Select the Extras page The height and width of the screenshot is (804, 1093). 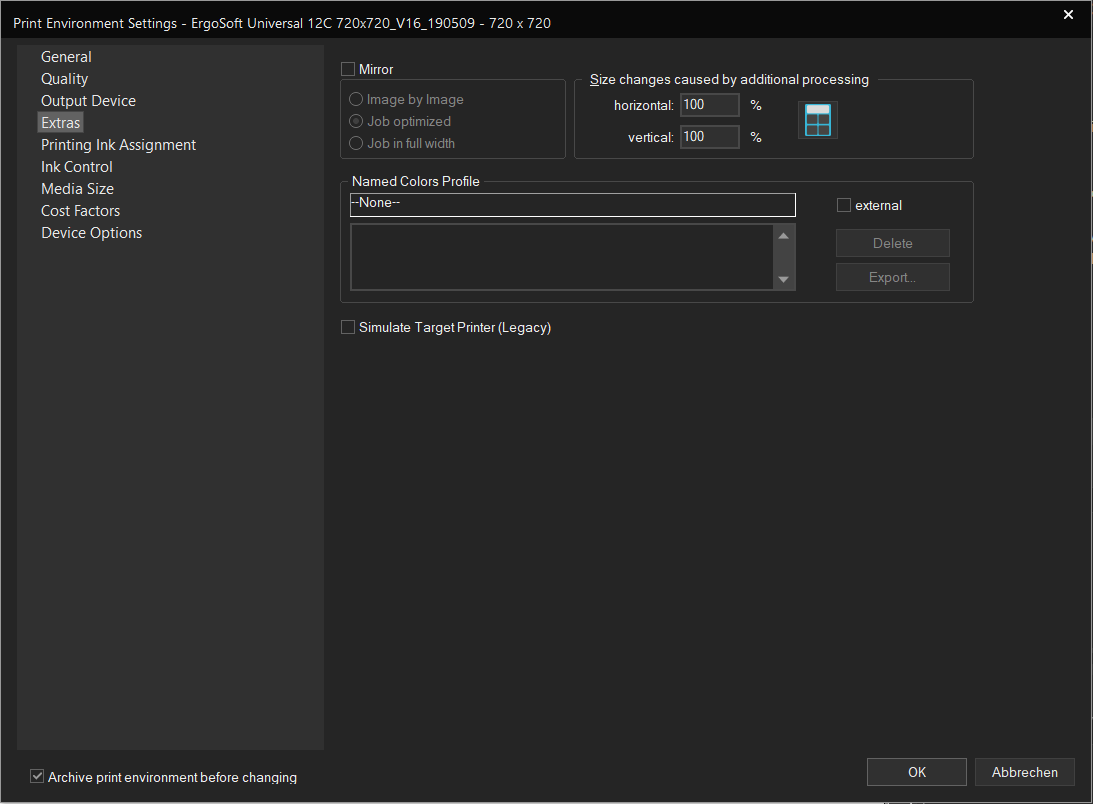[61, 123]
